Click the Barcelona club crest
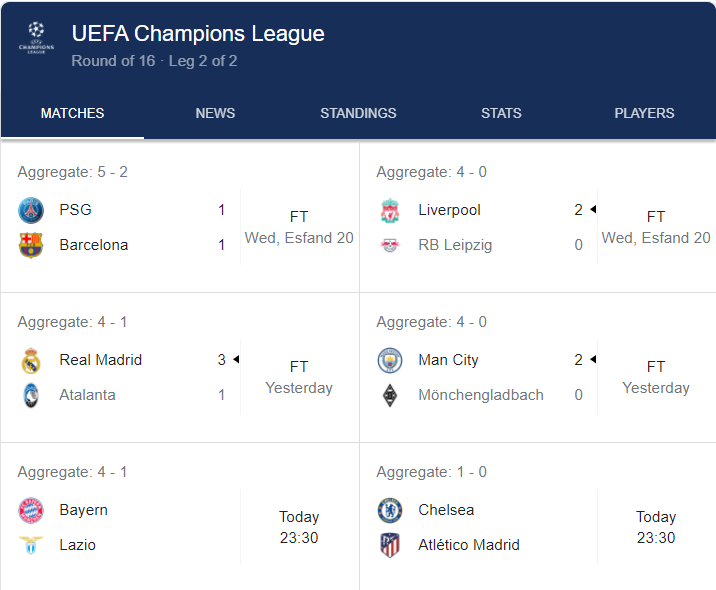This screenshot has width=716, height=590. (31, 245)
